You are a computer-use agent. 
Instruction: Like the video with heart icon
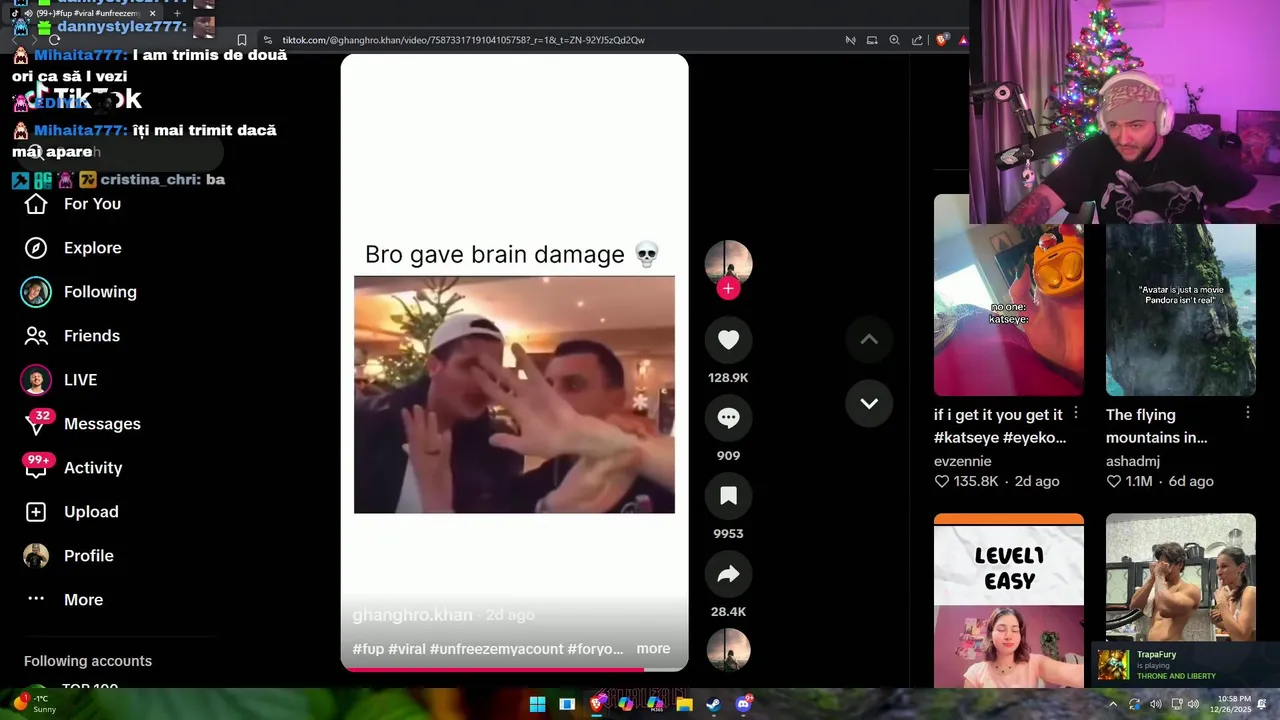(728, 340)
